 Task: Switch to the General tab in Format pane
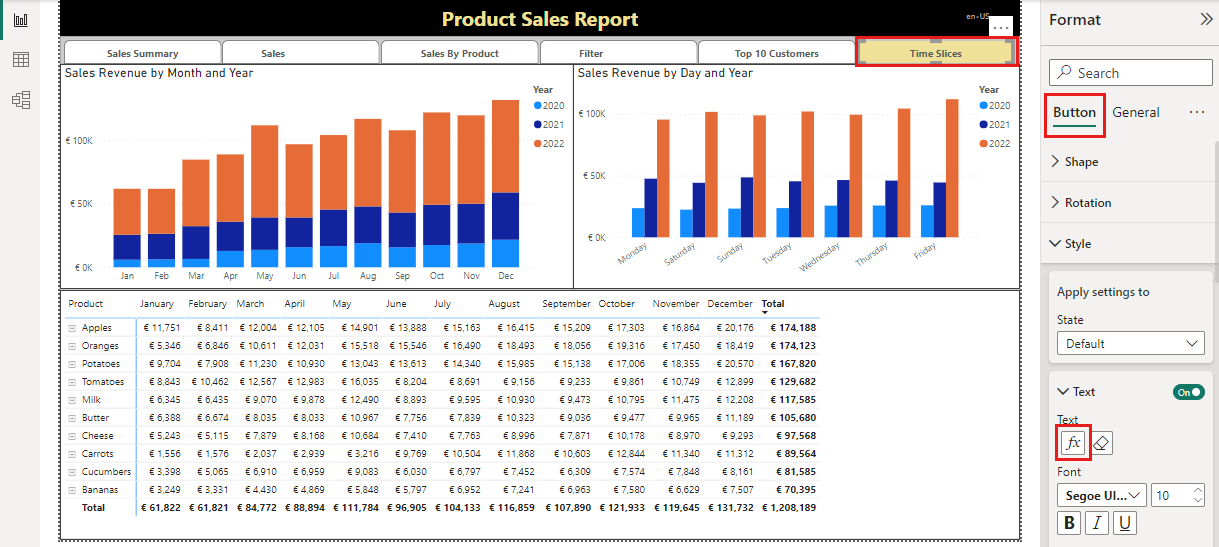point(1136,112)
